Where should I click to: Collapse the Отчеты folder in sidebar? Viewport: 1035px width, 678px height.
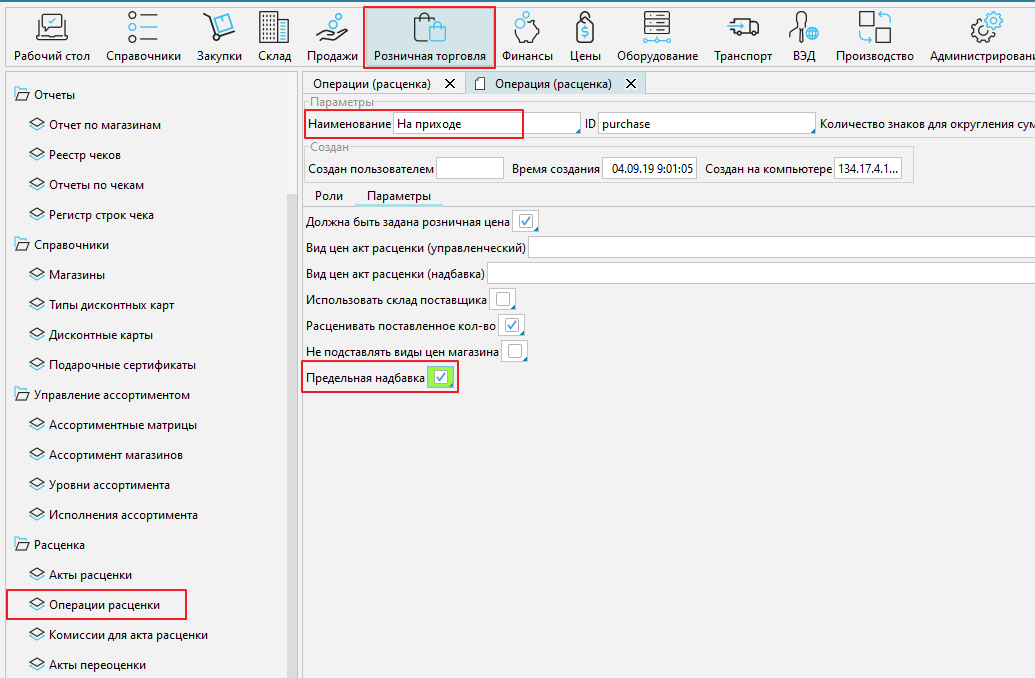[22, 95]
